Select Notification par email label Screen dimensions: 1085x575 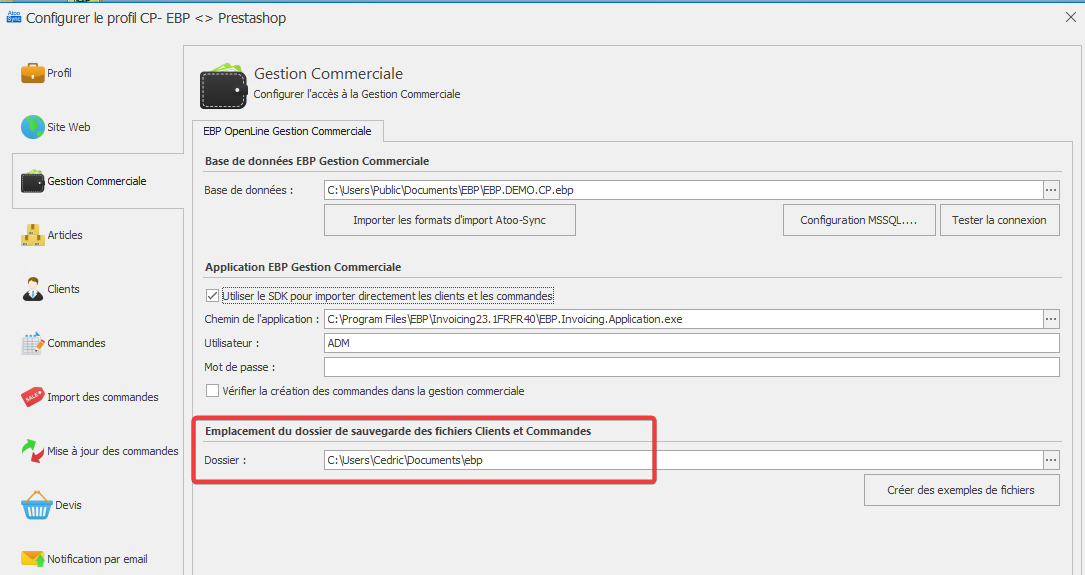click(97, 559)
